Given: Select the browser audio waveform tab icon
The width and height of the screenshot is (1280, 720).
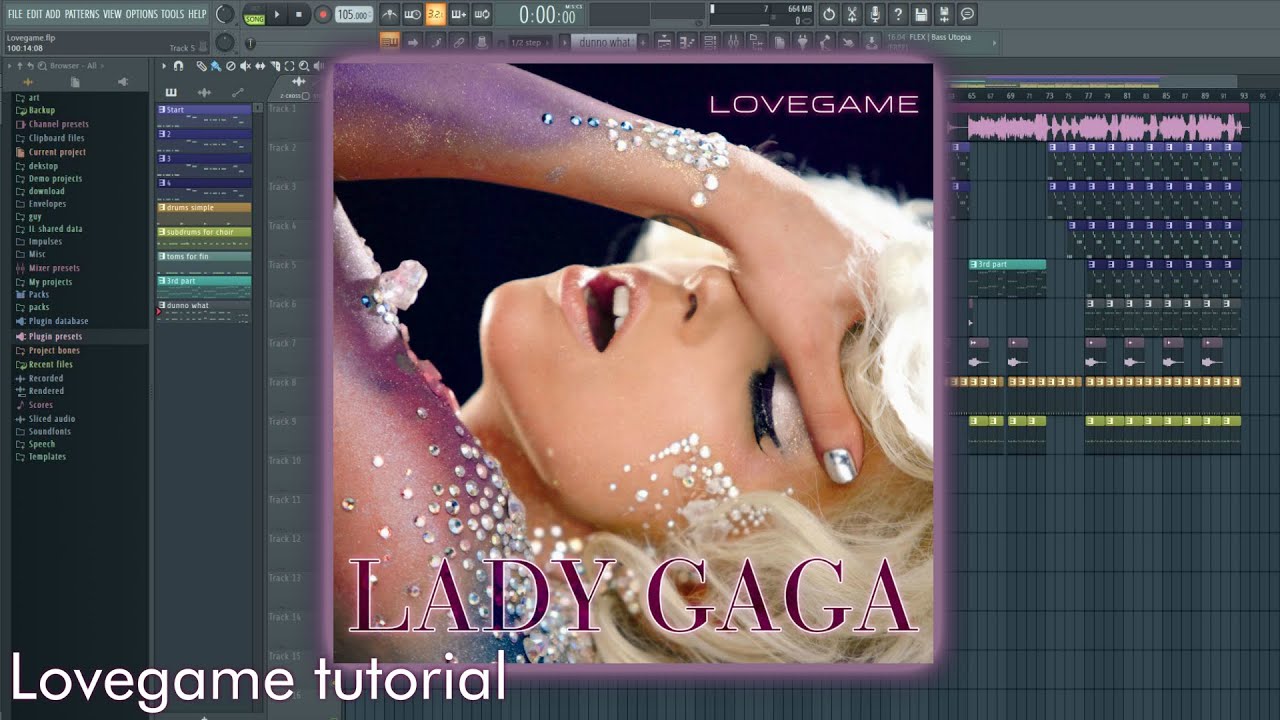Looking at the screenshot, I should coord(28,82).
